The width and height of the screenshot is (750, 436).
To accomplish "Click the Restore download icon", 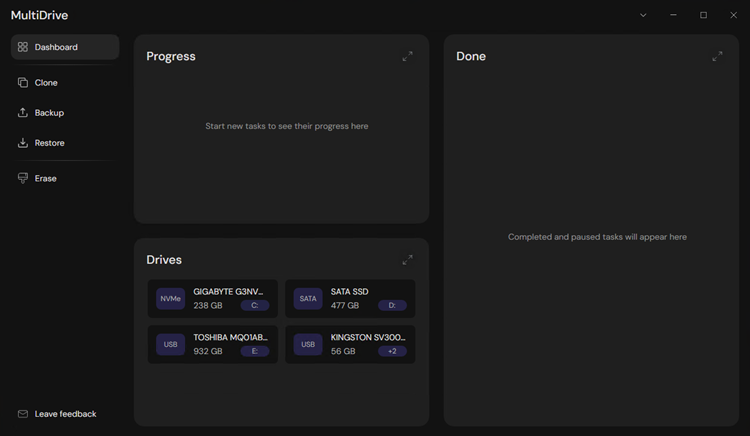I will [23, 143].
